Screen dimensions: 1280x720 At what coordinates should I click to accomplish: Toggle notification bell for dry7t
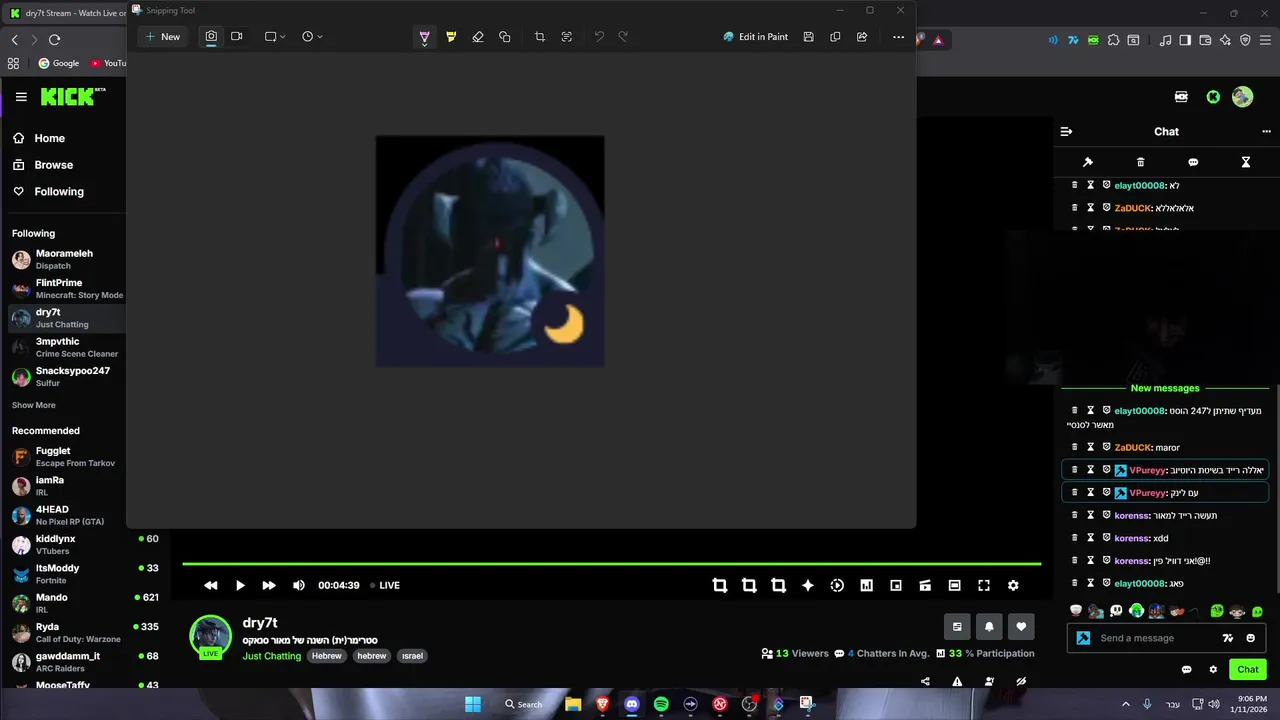989,627
